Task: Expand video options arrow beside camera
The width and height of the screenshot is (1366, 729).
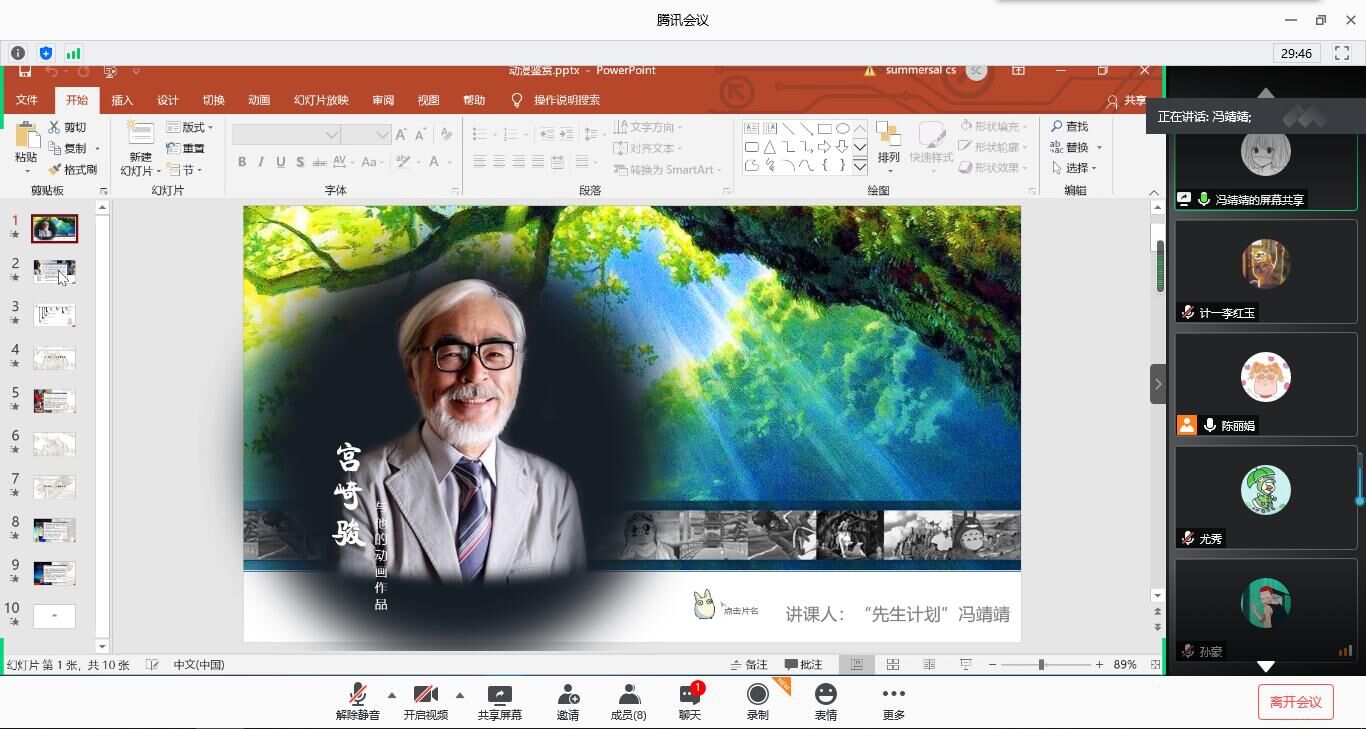Action: tap(460, 695)
